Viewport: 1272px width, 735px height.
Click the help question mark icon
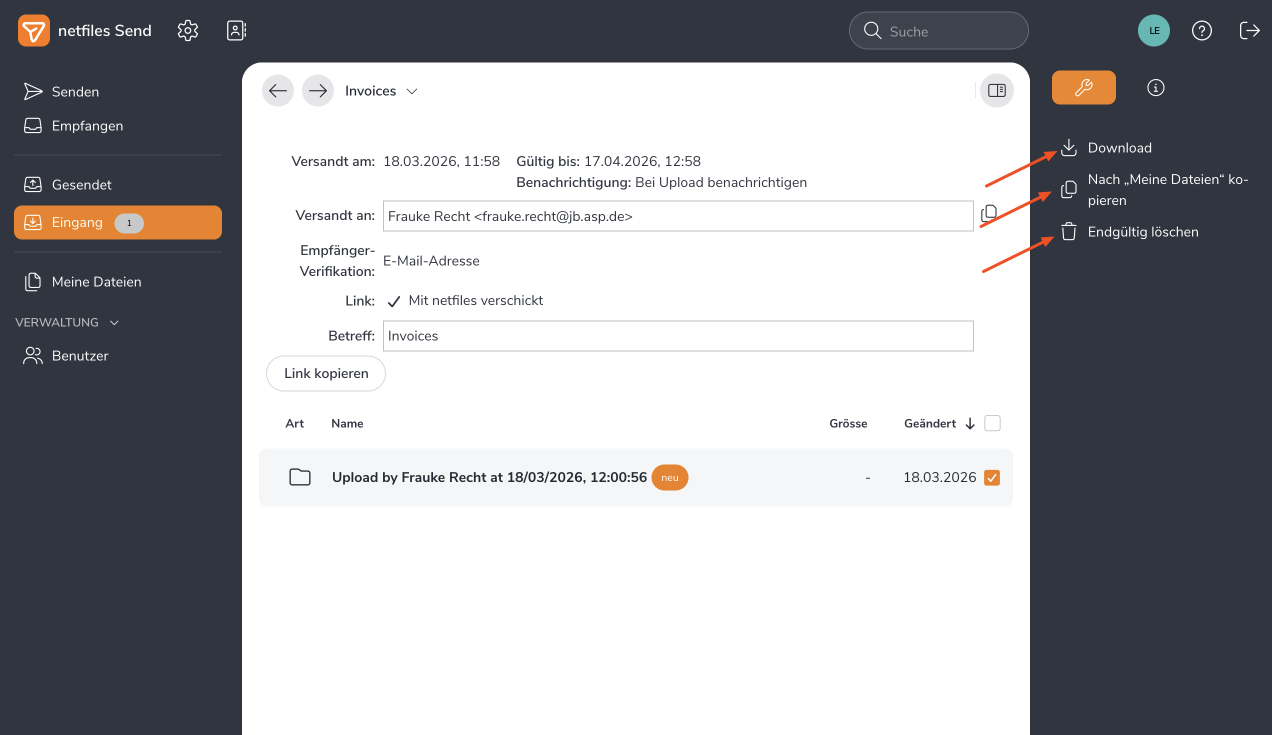pos(1202,31)
